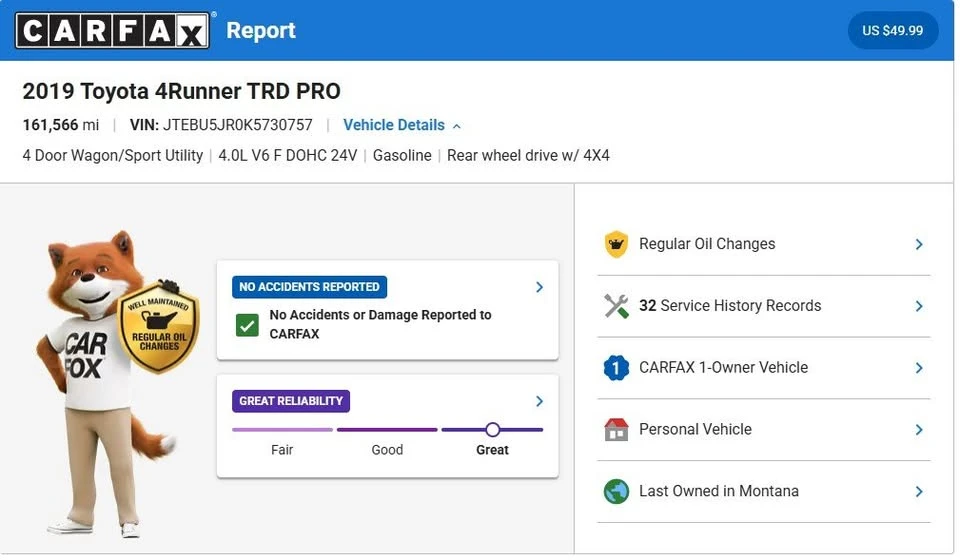Image resolution: width=960 pixels, height=560 pixels.
Task: Open Last Owned in Montana row
Action: [763, 491]
